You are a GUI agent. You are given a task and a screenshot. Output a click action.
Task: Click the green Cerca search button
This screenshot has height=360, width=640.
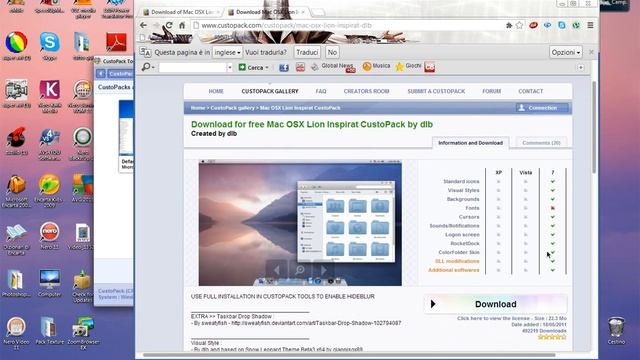pyautogui.click(x=251, y=67)
